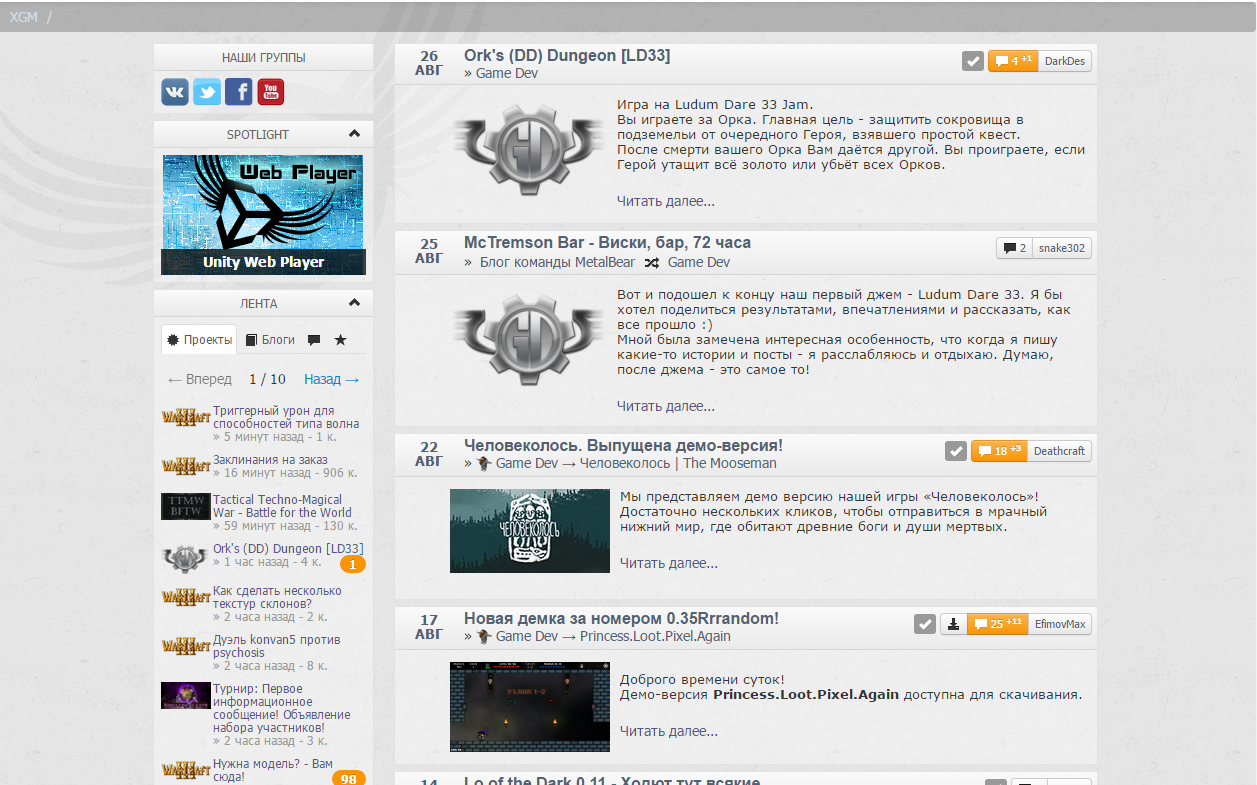Image resolution: width=1257 pixels, height=785 pixels.
Task: Click Warcraft icon beside Дуэль konvan5
Action: point(186,646)
